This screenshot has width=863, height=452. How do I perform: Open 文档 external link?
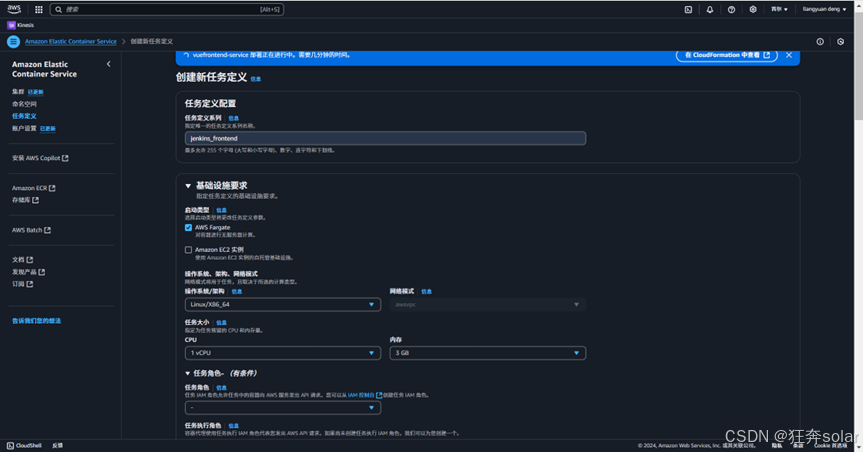pos(23,259)
